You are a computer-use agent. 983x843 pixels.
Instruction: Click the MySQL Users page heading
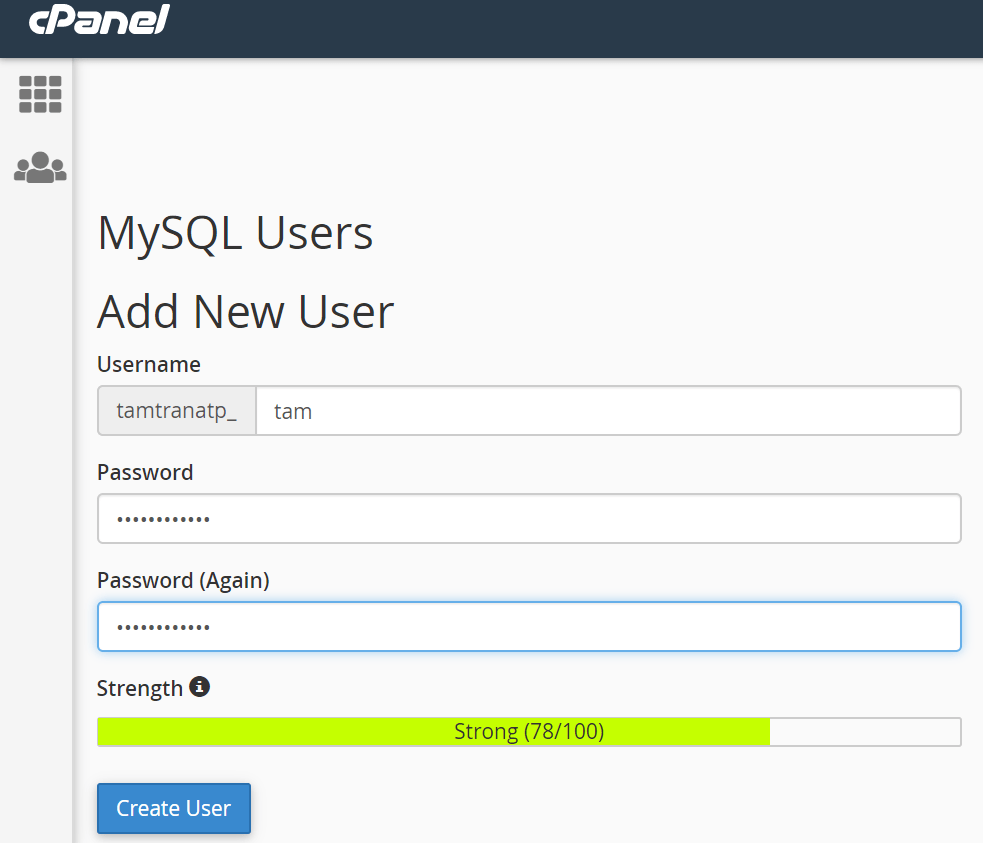pos(235,234)
